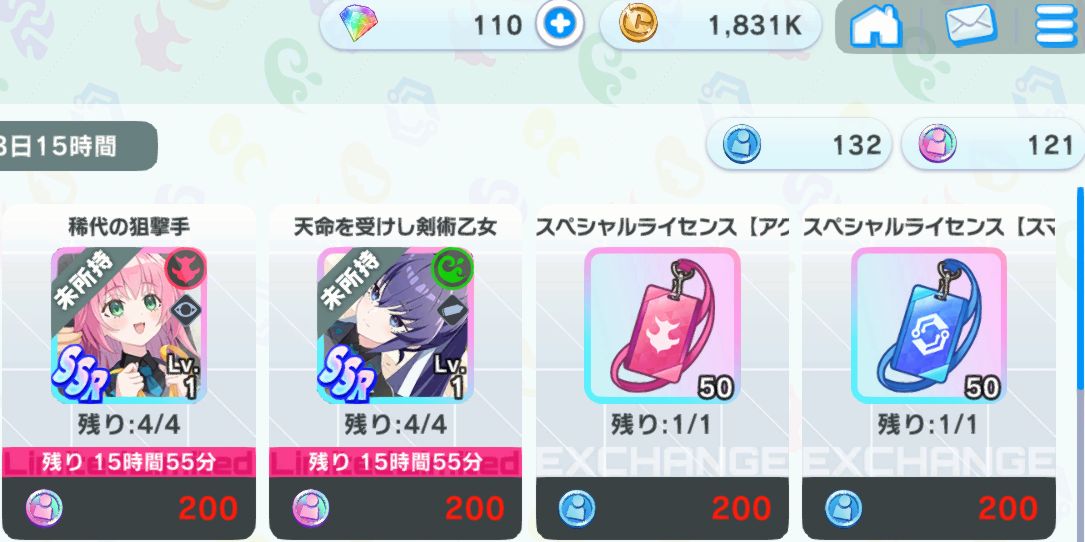The width and height of the screenshot is (1085, 542).
Task: Buy blue license for 200 blue medals
Action: point(929,509)
